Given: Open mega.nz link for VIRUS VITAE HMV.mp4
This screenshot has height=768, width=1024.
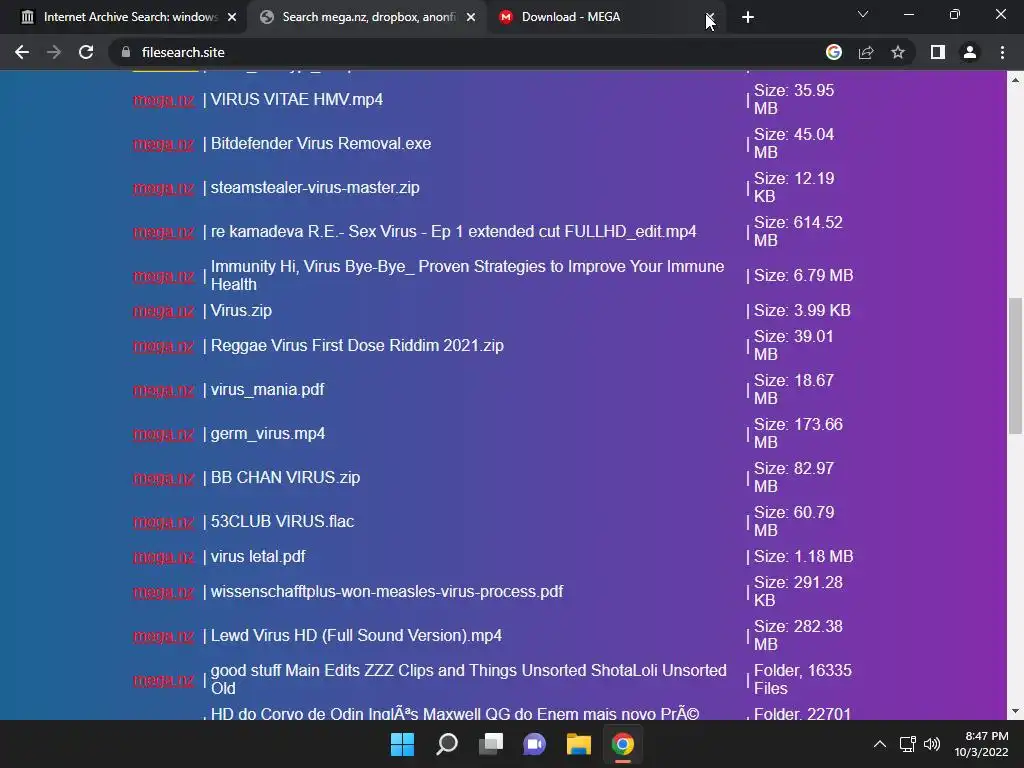Looking at the screenshot, I should [163, 100].
